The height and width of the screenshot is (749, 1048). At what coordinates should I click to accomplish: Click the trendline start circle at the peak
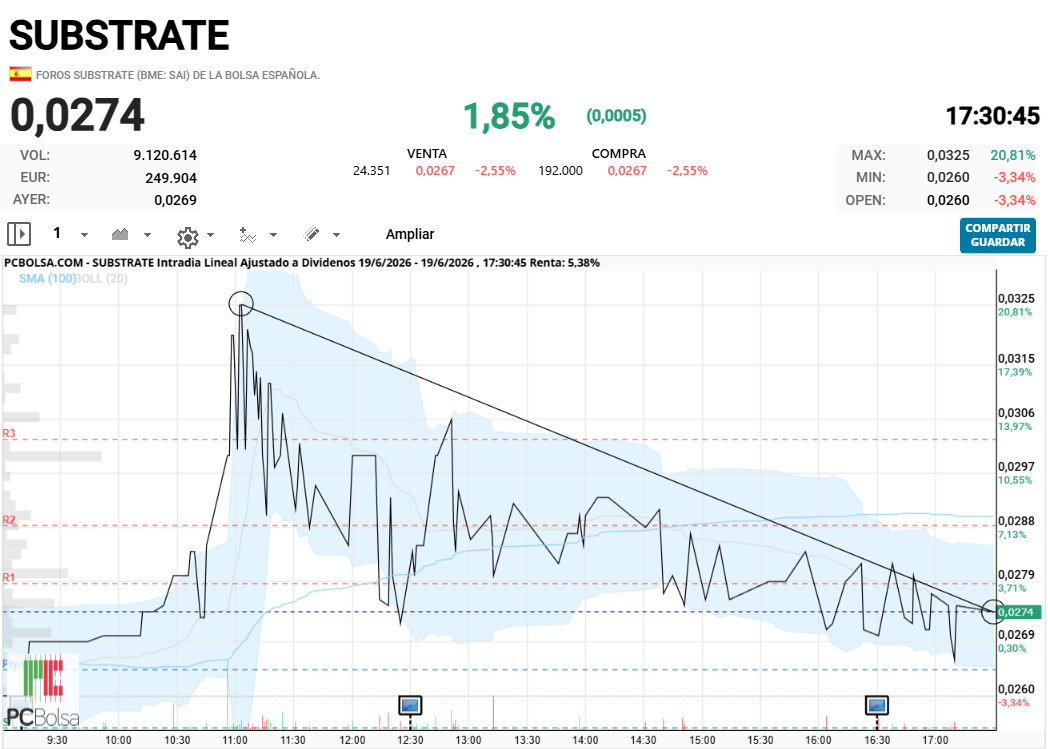click(241, 304)
